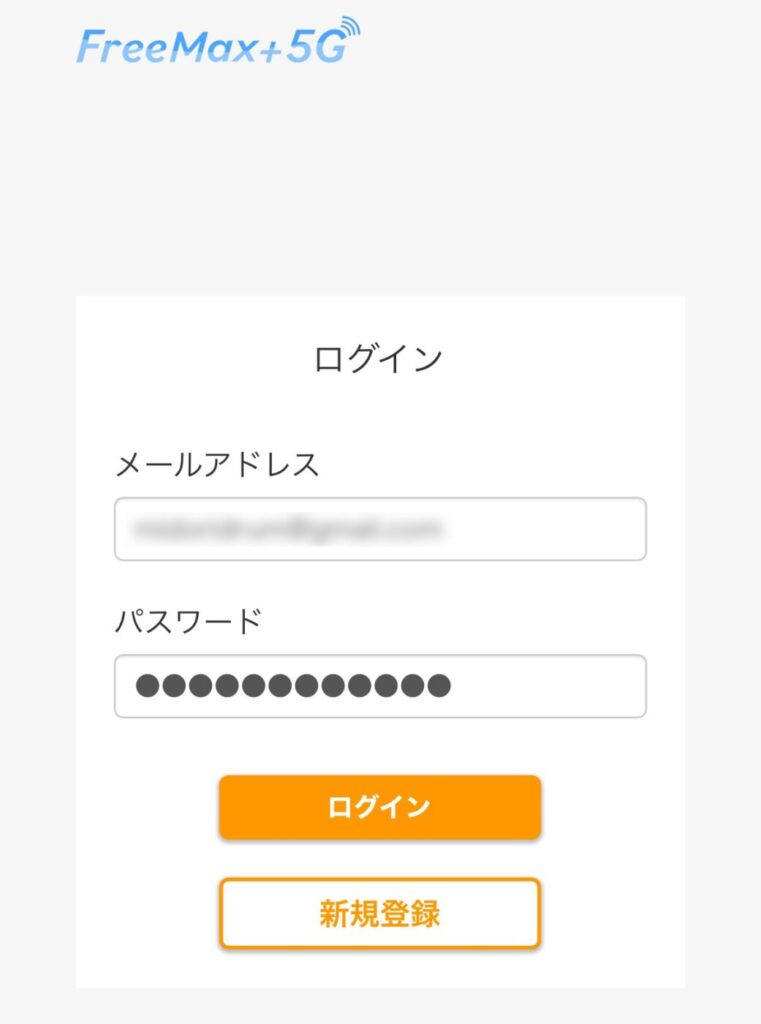Image resolution: width=761 pixels, height=1024 pixels.
Task: Click the orange ログイン button
Action: pyautogui.click(x=380, y=807)
